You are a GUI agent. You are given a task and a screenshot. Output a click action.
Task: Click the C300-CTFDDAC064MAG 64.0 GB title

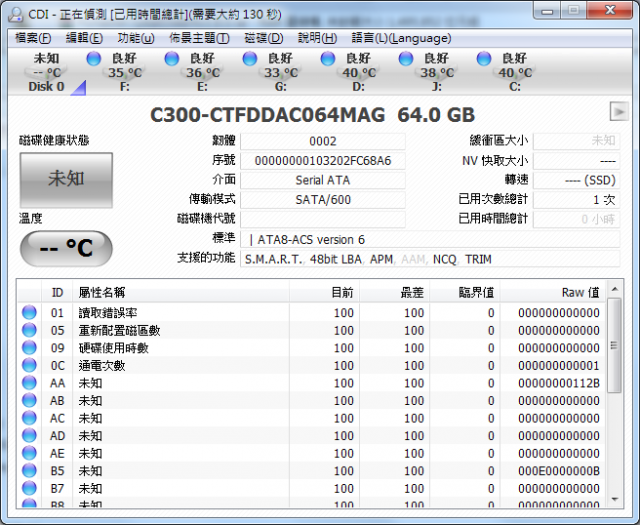tap(313, 115)
